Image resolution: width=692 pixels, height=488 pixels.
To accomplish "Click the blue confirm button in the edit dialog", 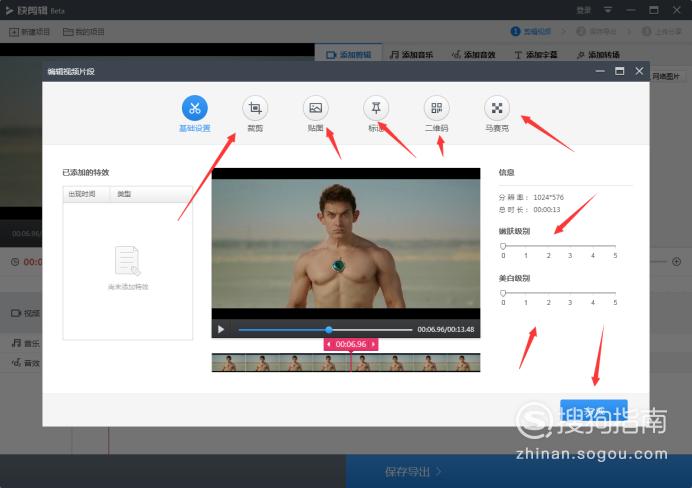I will point(594,410).
